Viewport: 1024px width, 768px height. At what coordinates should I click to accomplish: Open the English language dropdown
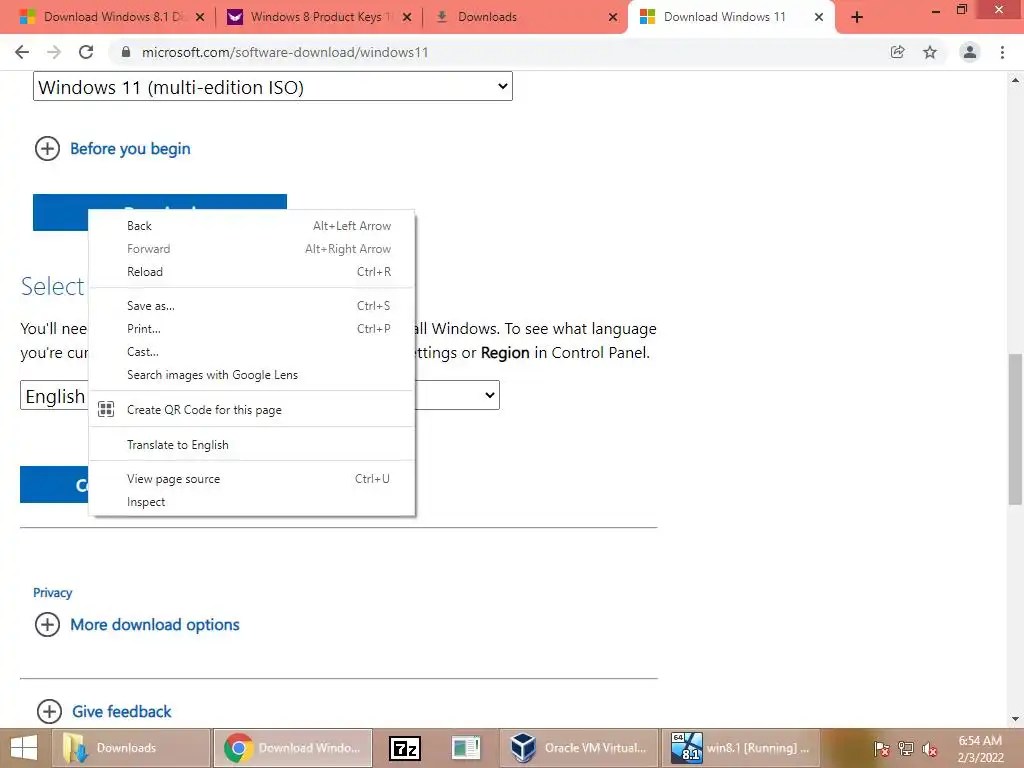click(259, 395)
